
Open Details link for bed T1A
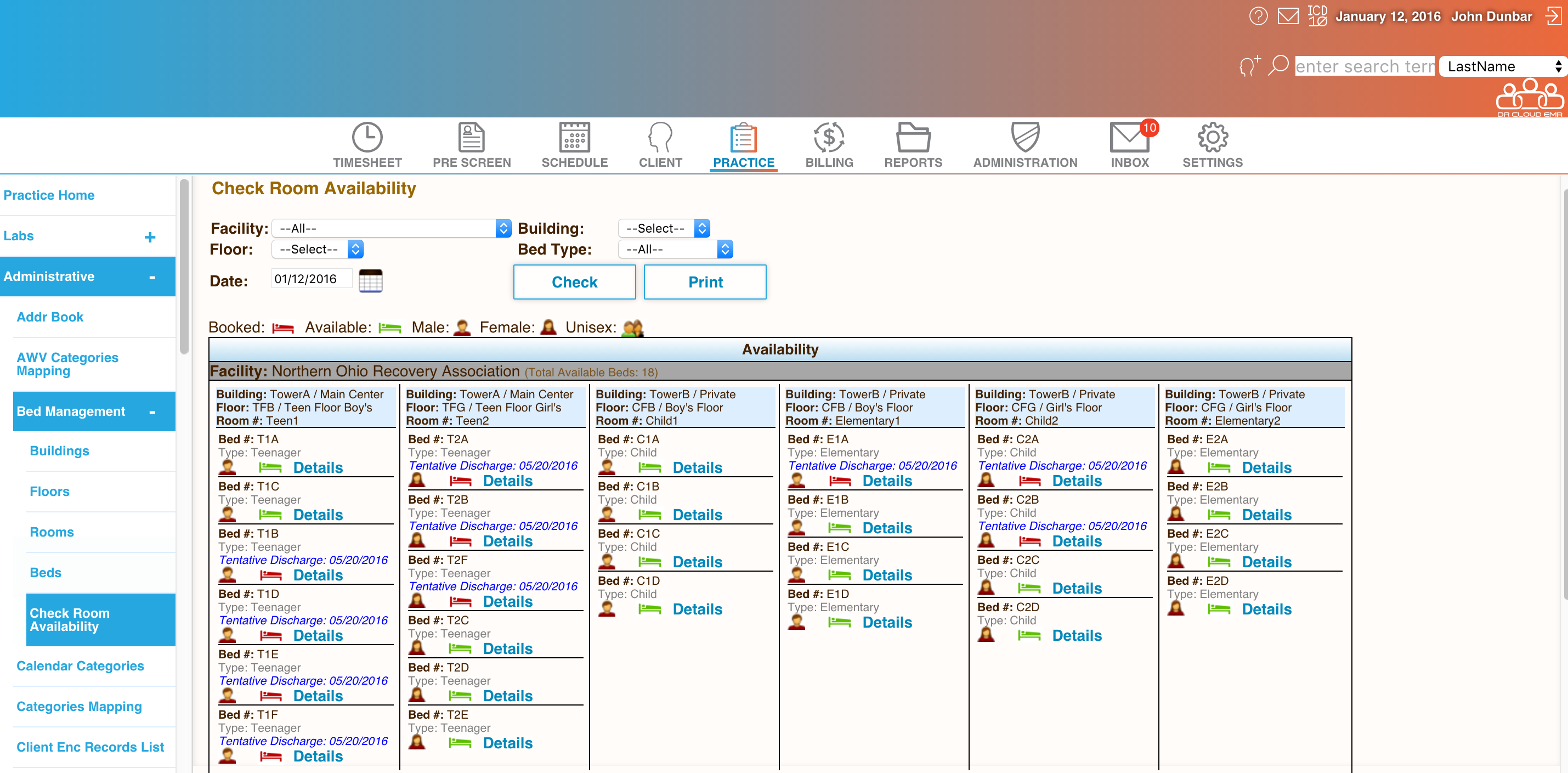click(318, 467)
